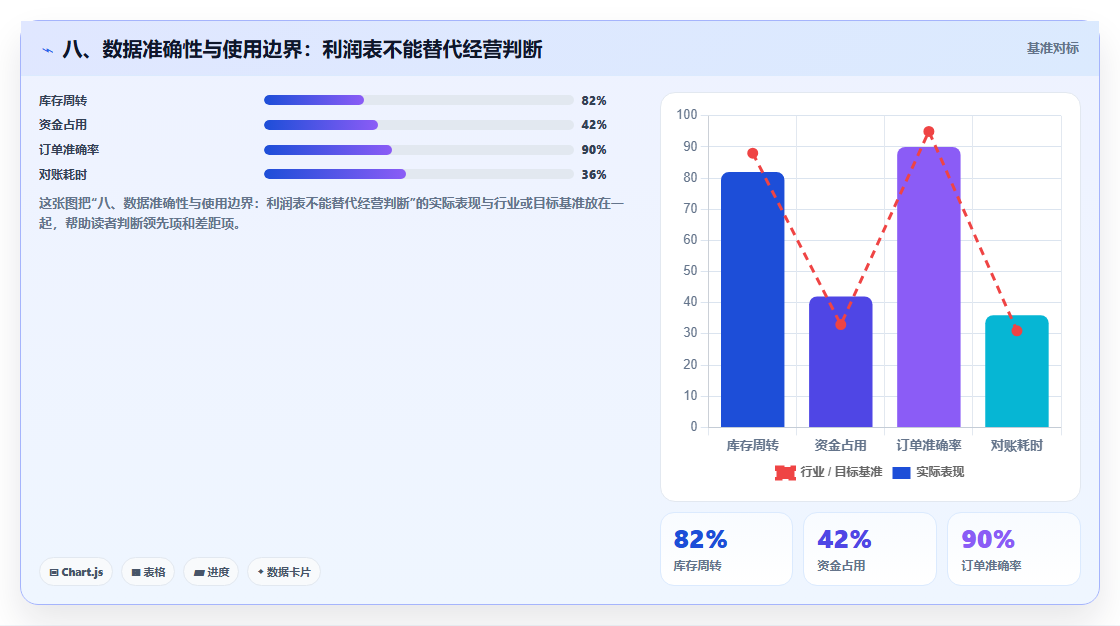Click the 50 y-axis tick label

(x=690, y=271)
